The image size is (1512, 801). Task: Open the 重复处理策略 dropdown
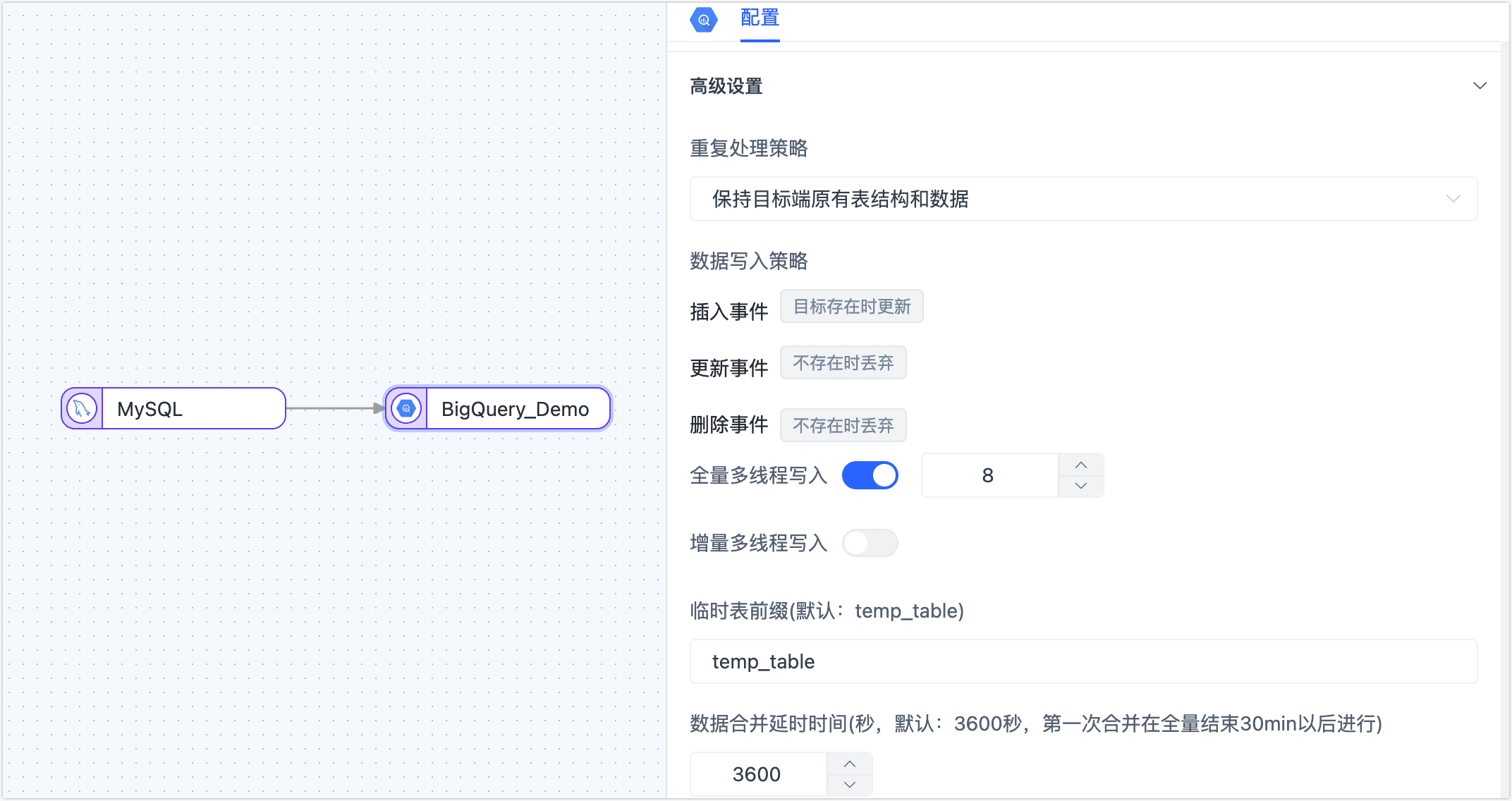[x=1083, y=199]
